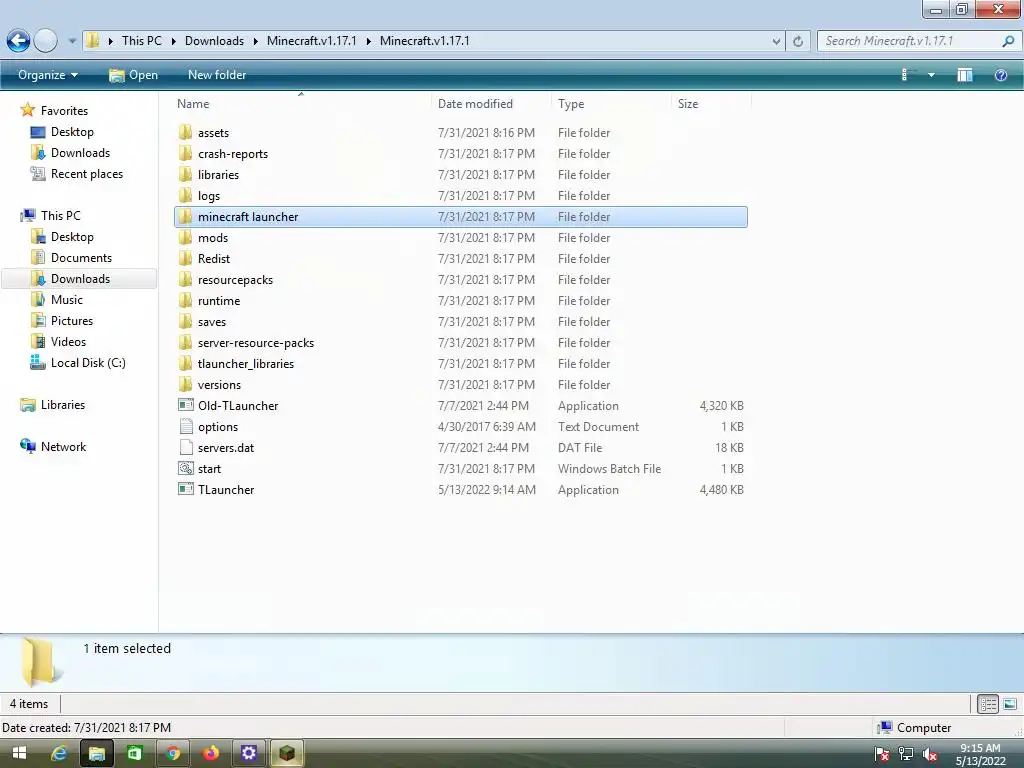Open Documents under This PC

tap(81, 258)
